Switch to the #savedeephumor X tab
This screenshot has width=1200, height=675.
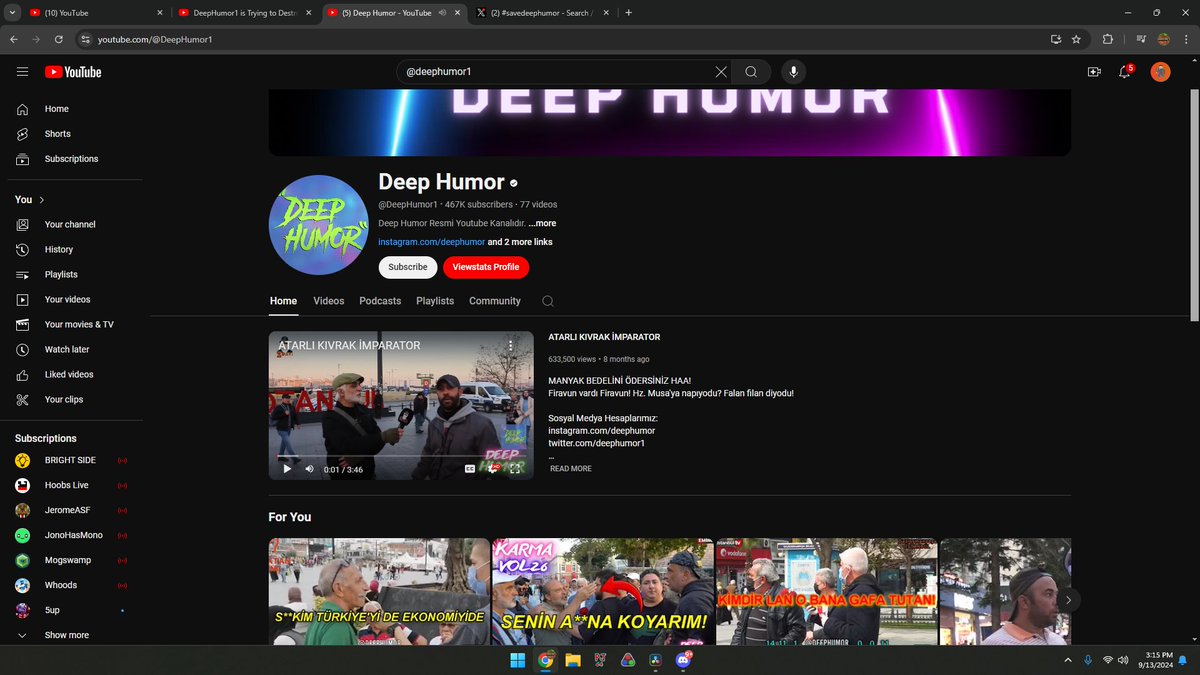(540, 13)
